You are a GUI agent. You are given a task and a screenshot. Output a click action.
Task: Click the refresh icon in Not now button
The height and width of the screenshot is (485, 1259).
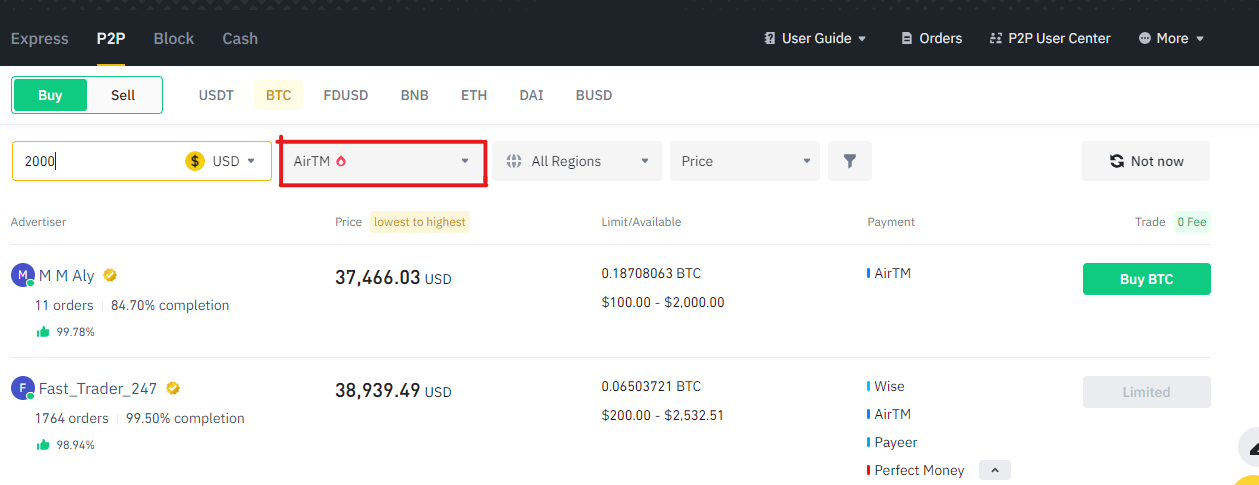point(1117,161)
